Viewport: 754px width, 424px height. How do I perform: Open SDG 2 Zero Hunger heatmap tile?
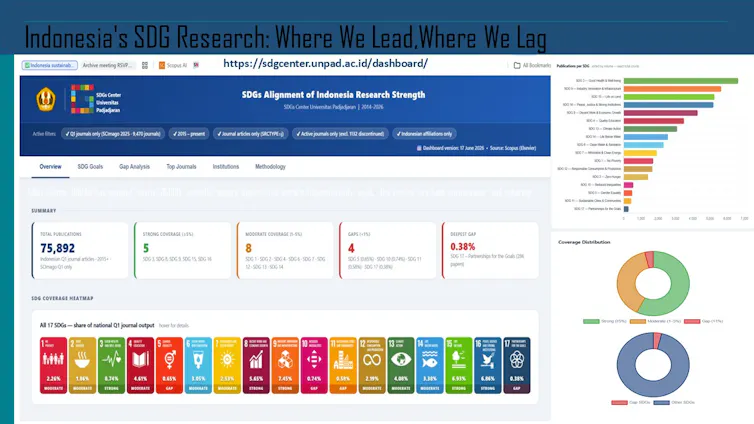click(x=82, y=365)
